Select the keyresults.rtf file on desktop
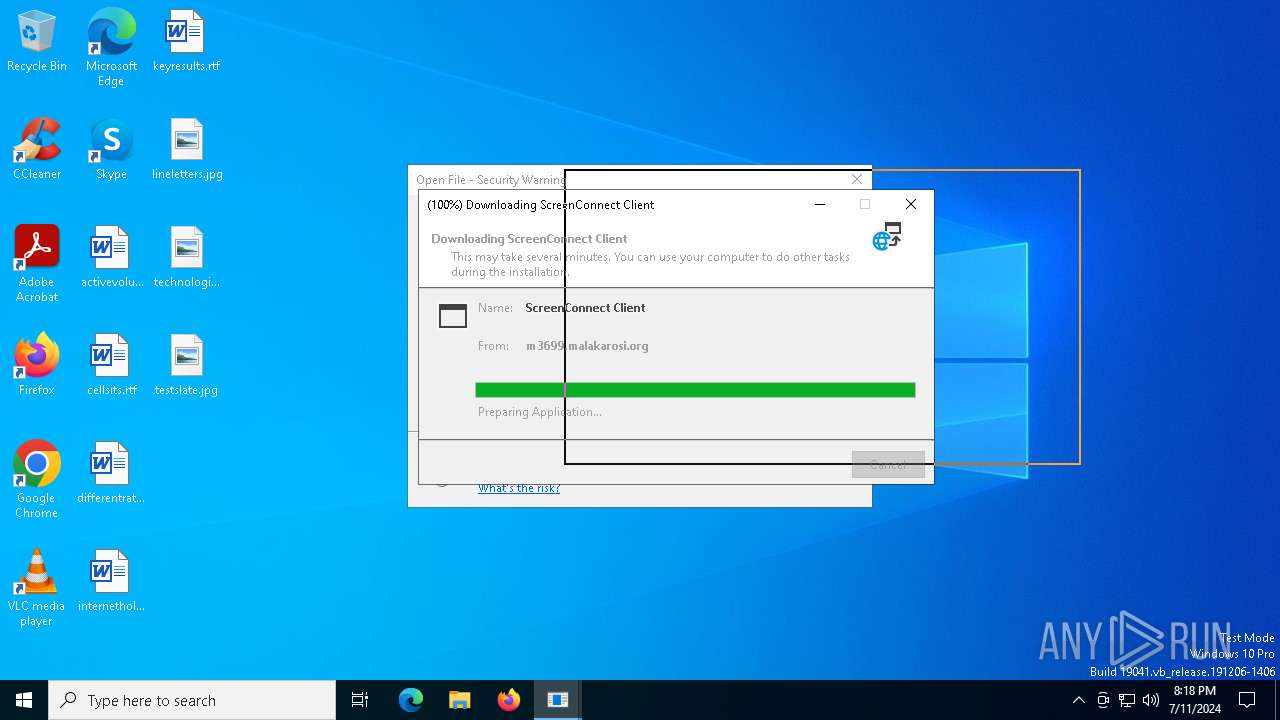Image resolution: width=1280 pixels, height=720 pixels. [x=186, y=42]
